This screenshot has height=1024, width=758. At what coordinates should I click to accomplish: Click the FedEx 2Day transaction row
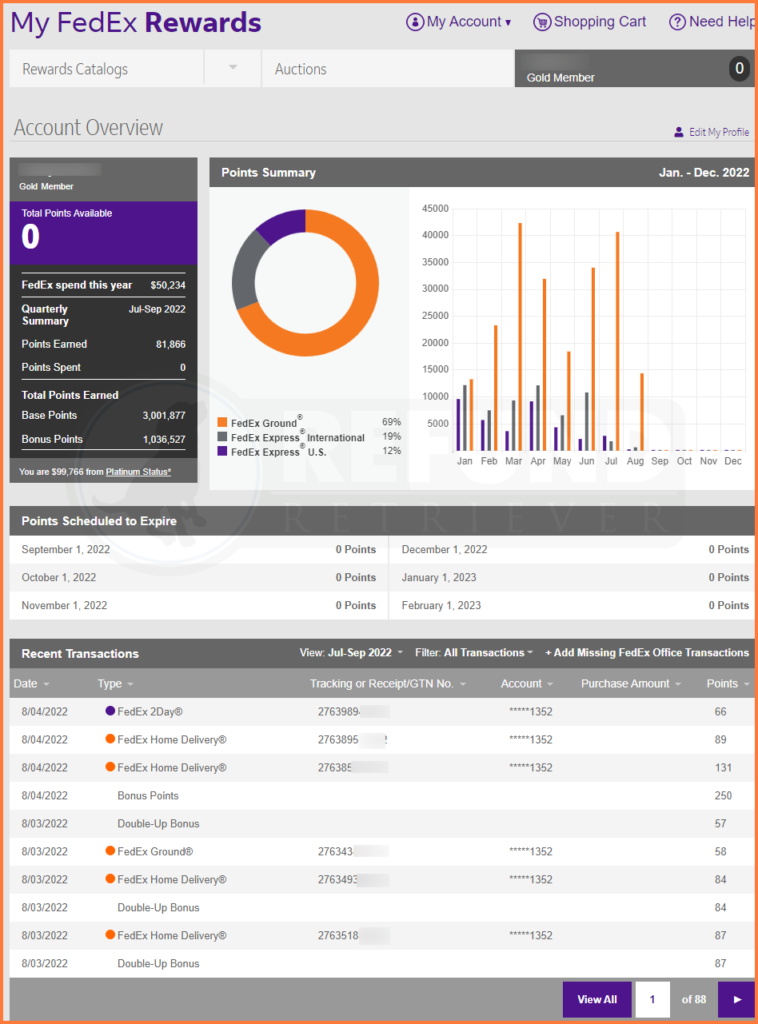382,711
